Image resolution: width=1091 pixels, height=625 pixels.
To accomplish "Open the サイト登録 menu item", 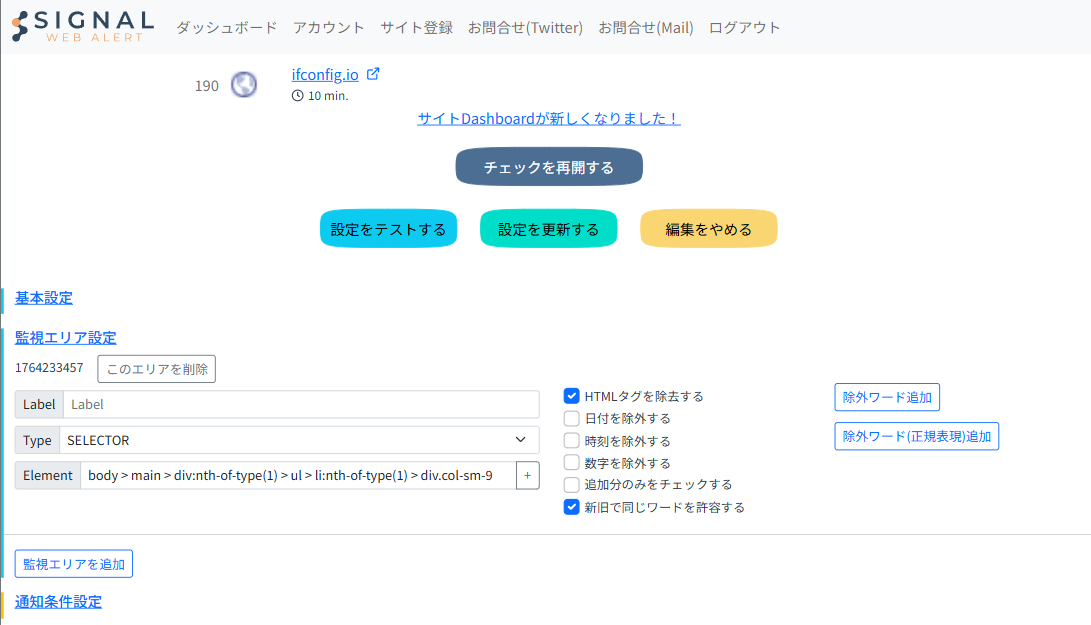I will 416,28.
